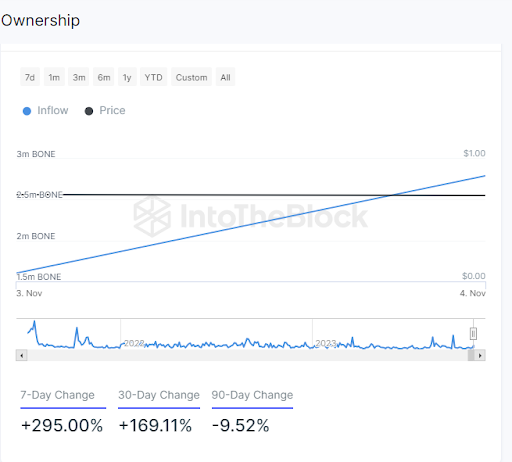
Task: Choose the YTD range option
Action: pyautogui.click(x=153, y=77)
